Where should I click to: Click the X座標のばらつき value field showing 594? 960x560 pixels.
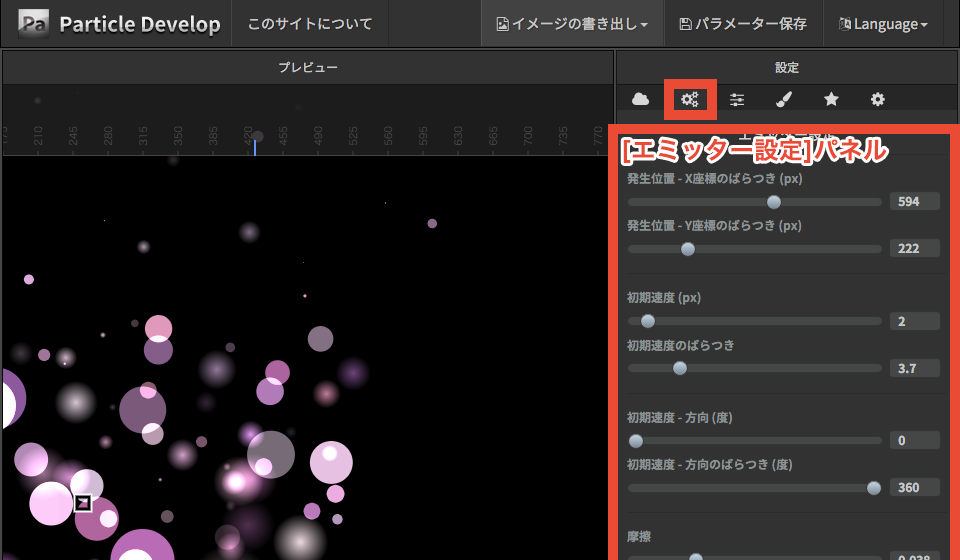914,202
